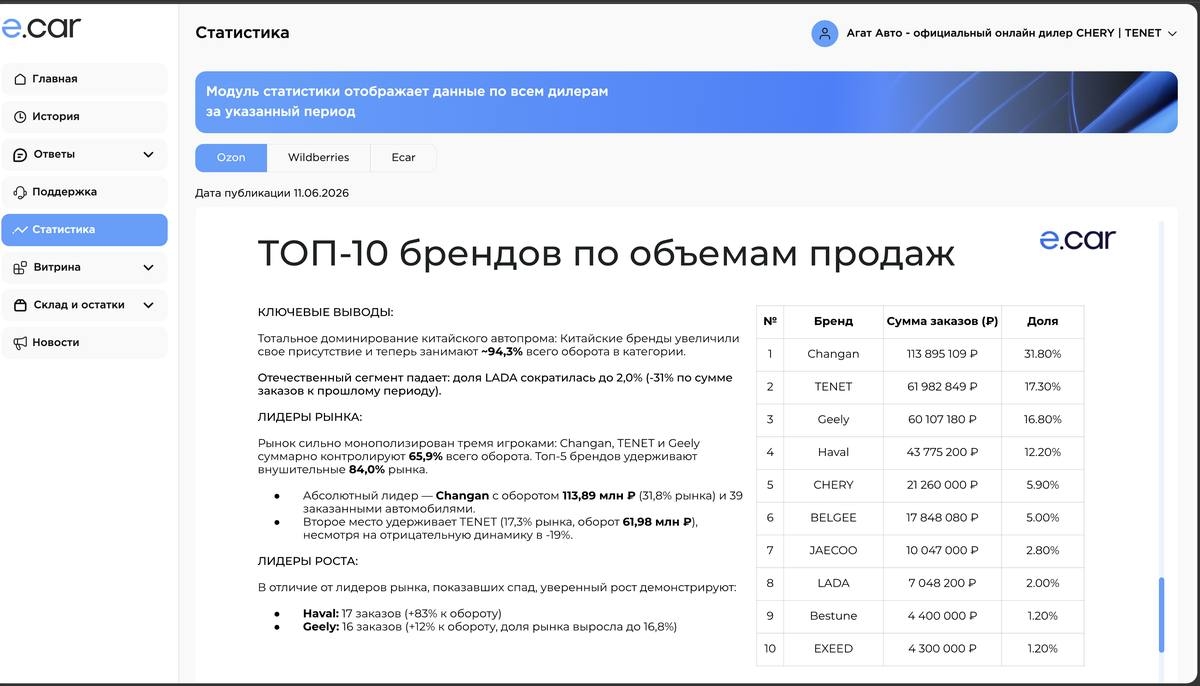This screenshot has width=1200, height=686.
Task: Switch to the Ecar tab
Action: click(403, 158)
